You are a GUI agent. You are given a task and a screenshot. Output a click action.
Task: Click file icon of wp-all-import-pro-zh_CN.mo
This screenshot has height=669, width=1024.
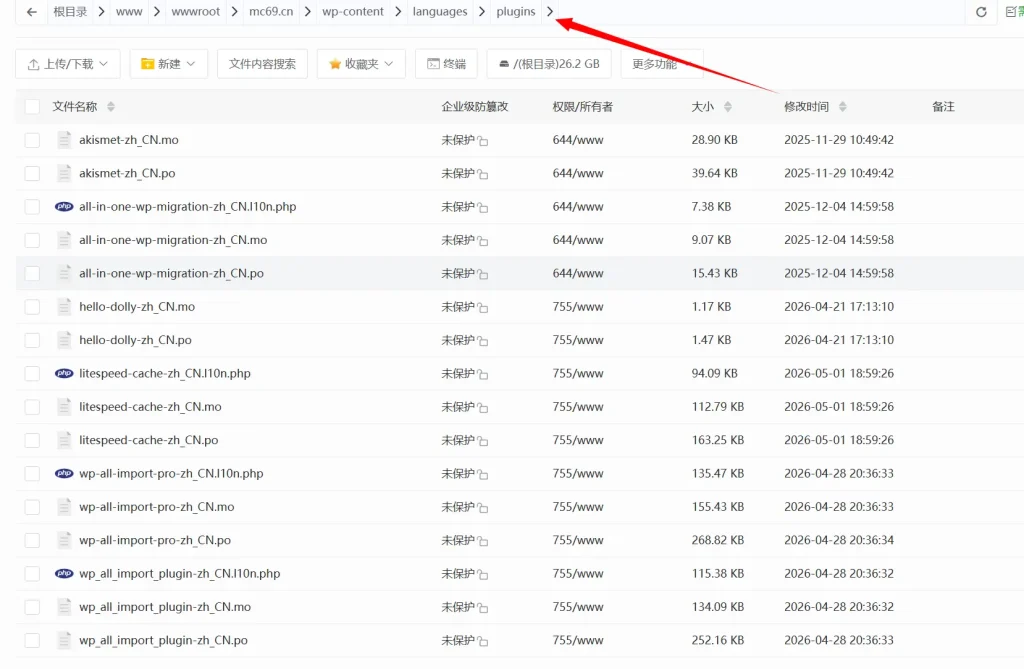click(64, 506)
